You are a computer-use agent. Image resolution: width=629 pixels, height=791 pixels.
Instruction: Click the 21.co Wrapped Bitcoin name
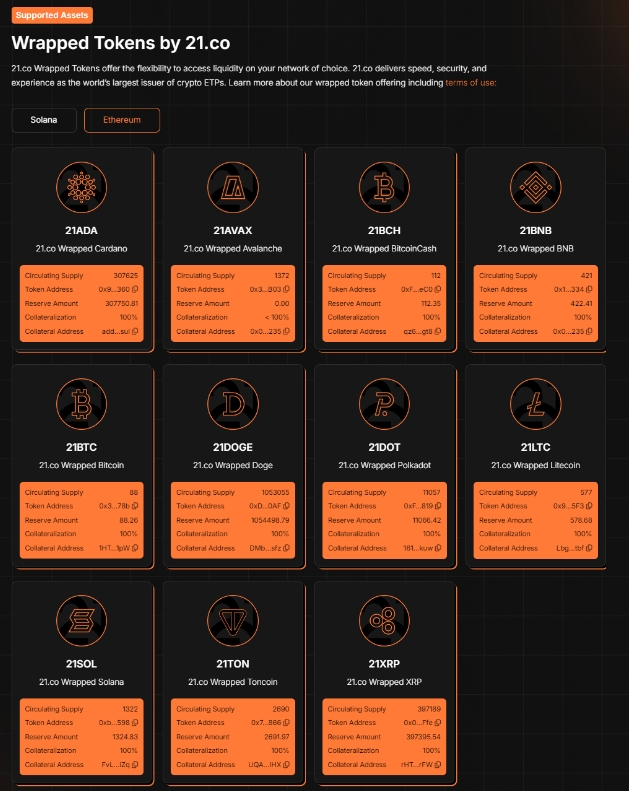(x=81, y=465)
